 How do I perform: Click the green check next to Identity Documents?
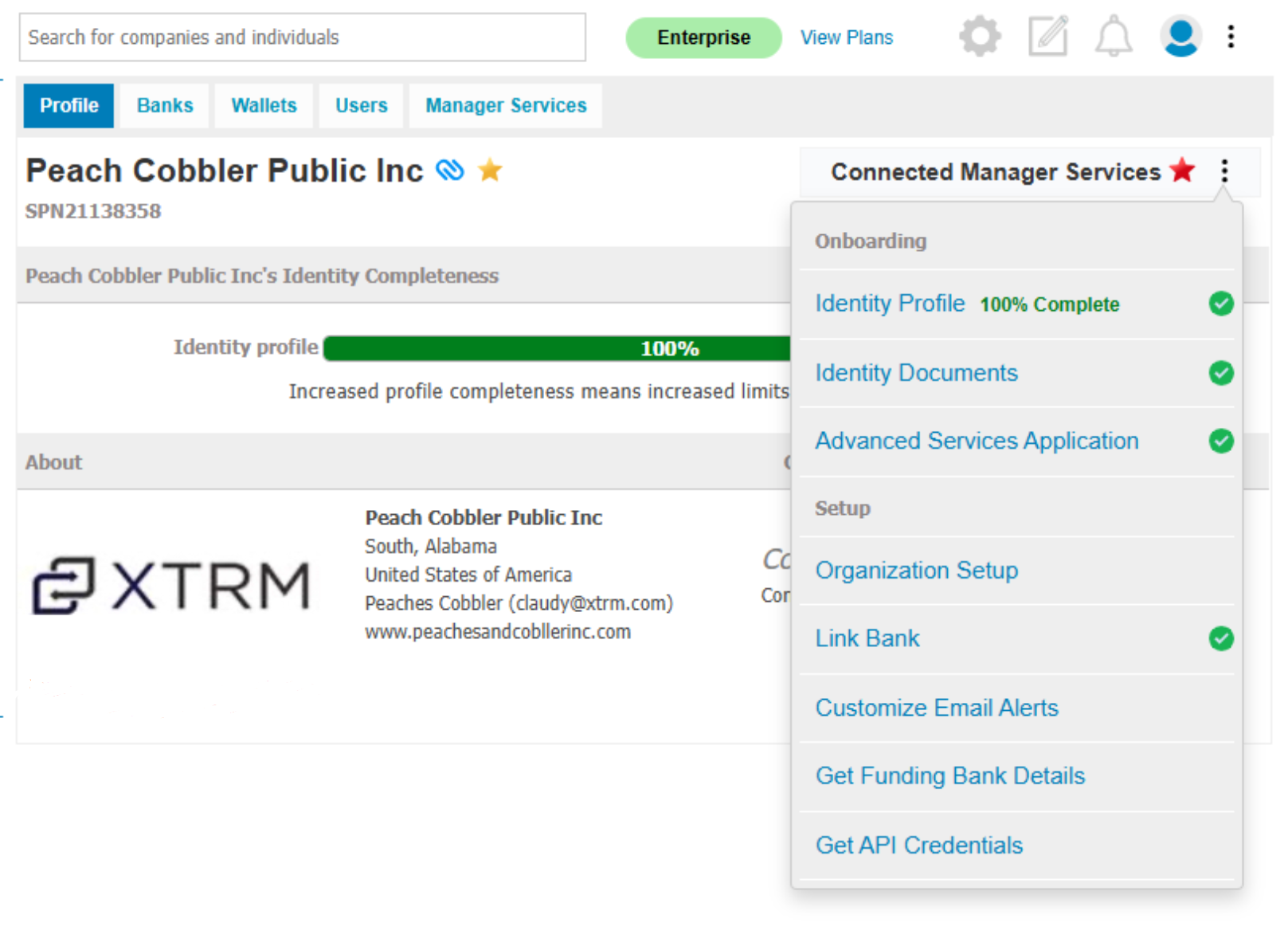1220,373
